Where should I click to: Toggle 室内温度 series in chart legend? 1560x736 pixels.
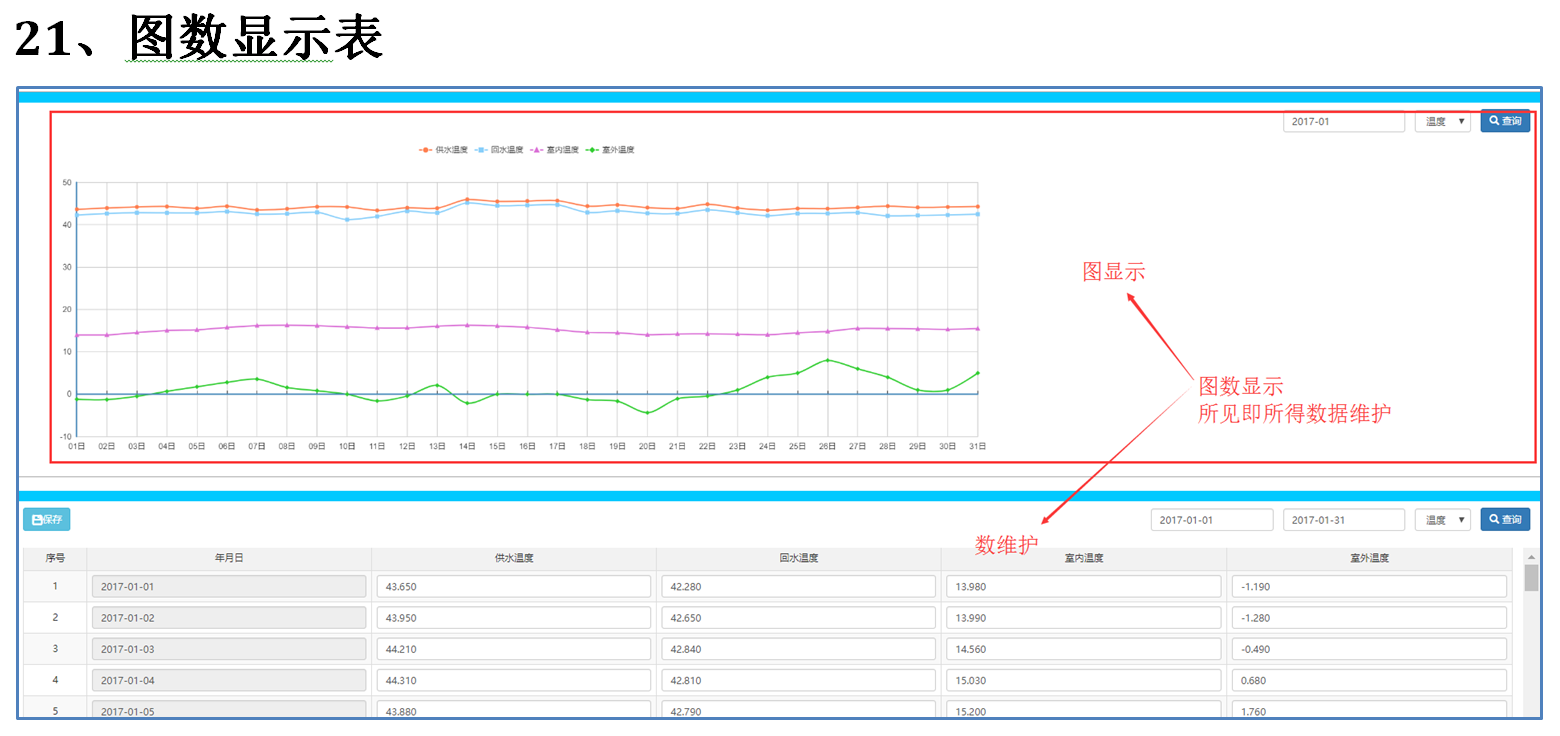click(555, 150)
